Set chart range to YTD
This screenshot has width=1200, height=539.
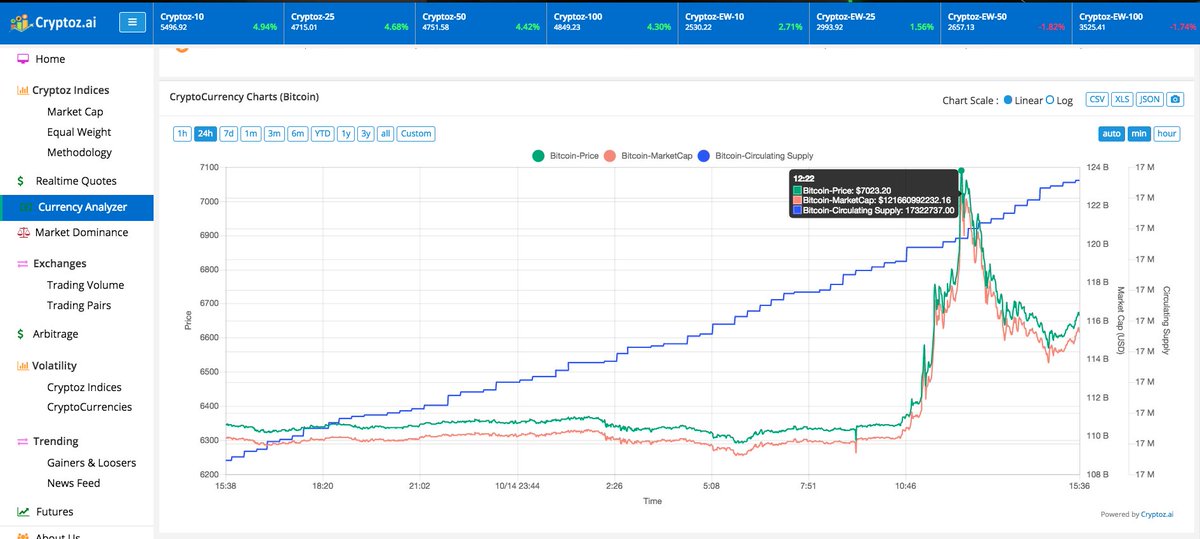pos(322,134)
